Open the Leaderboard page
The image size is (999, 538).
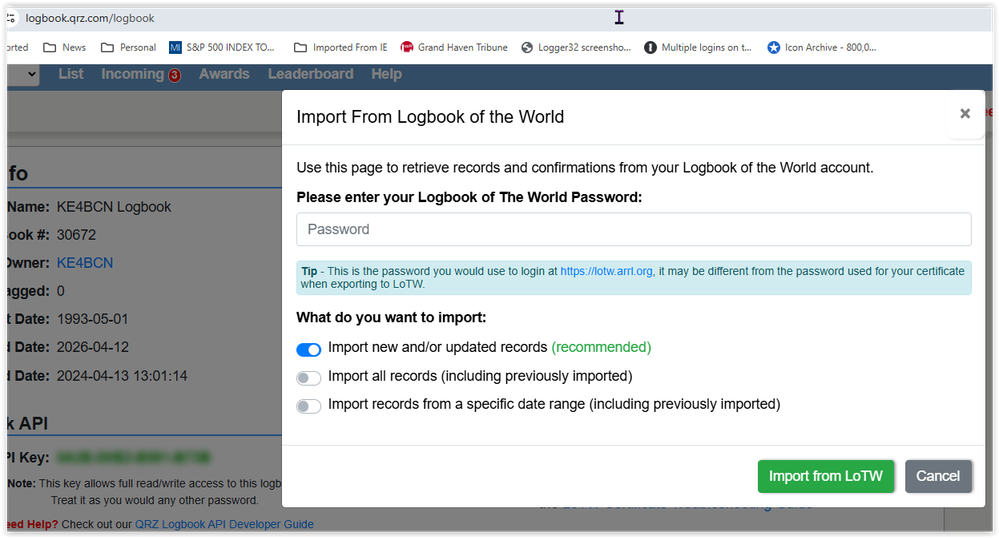310,74
